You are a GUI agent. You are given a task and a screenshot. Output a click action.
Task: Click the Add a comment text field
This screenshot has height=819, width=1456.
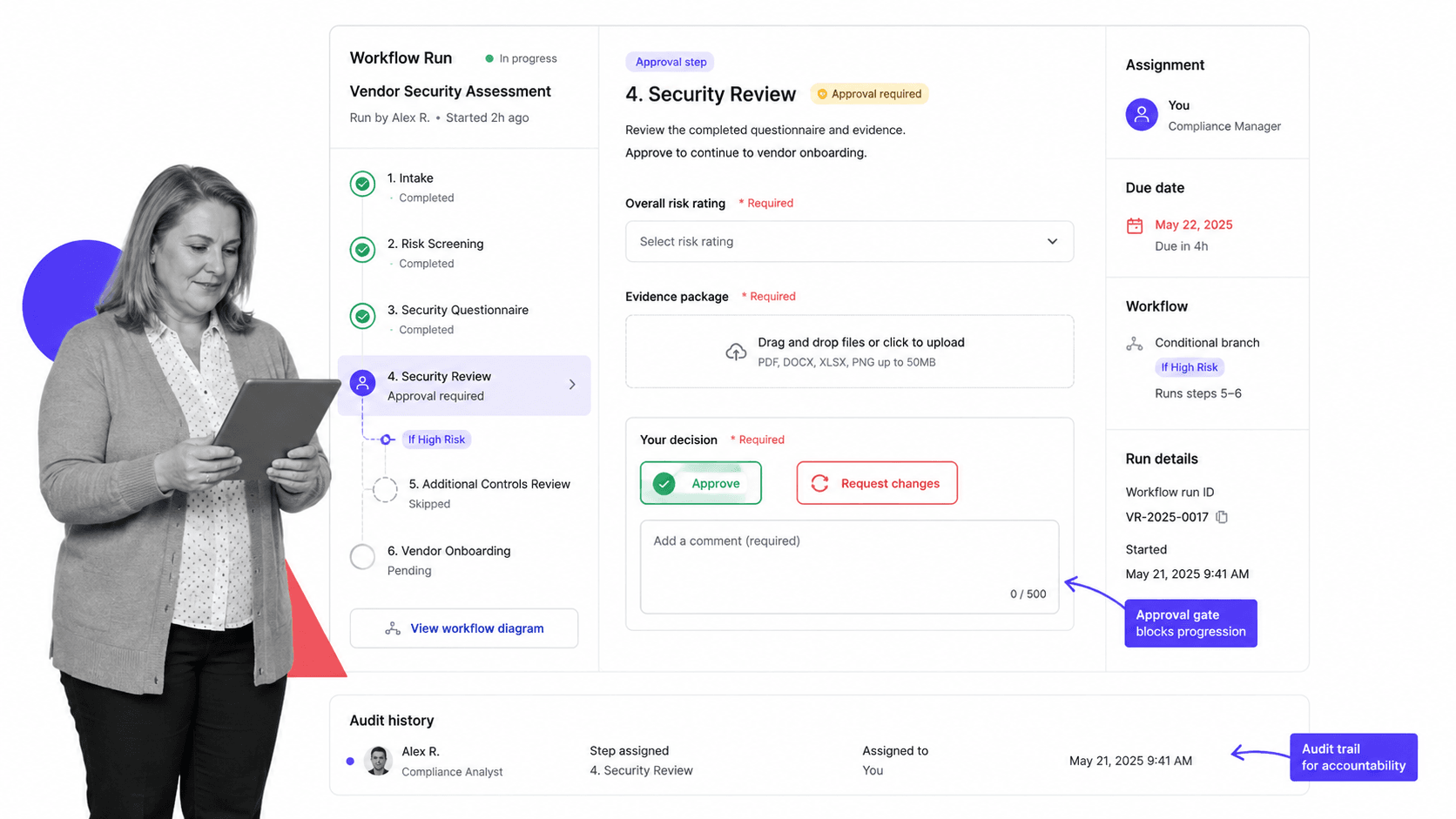pos(849,567)
